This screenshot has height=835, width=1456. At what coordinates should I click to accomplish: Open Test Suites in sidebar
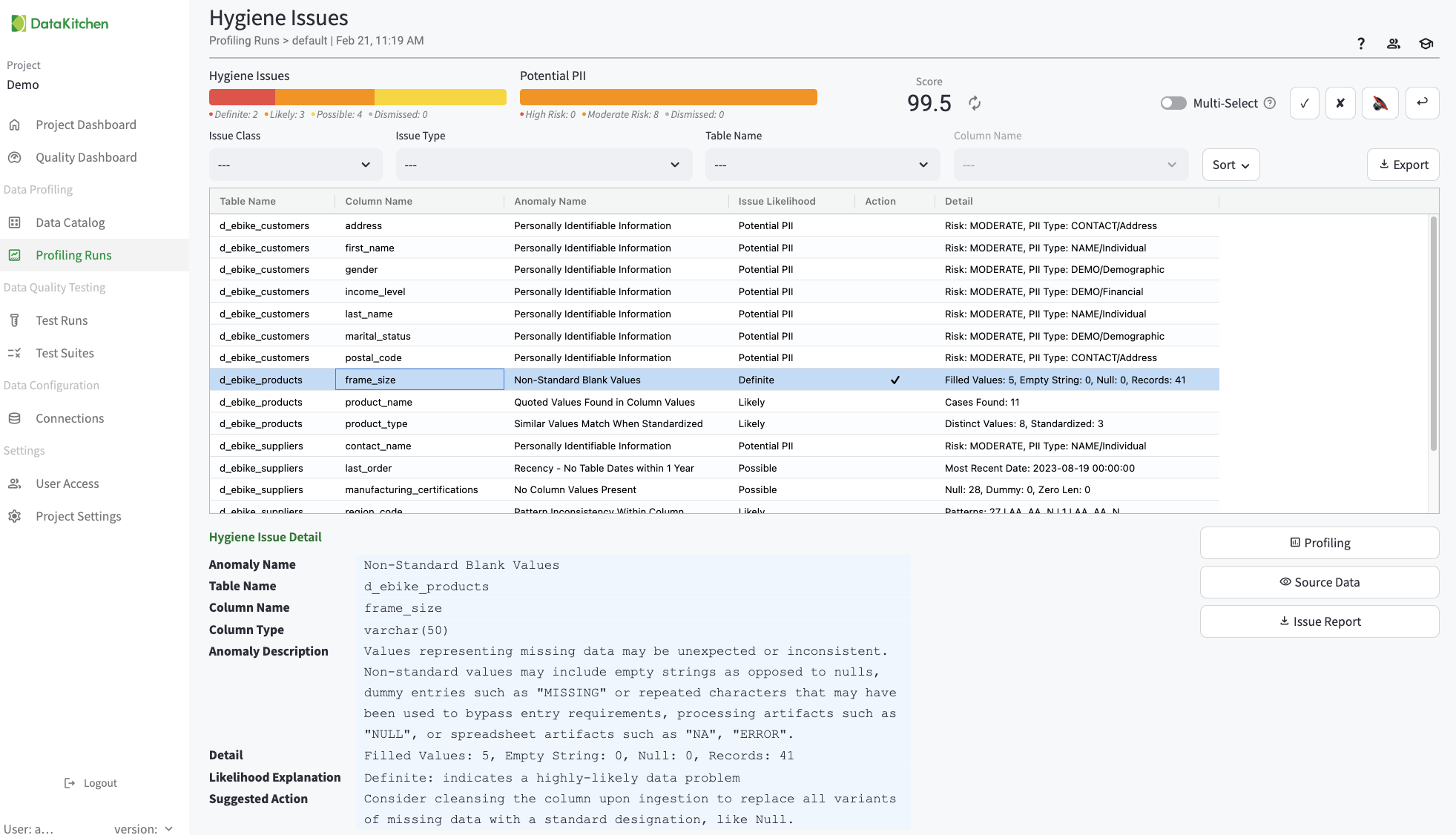(x=65, y=353)
